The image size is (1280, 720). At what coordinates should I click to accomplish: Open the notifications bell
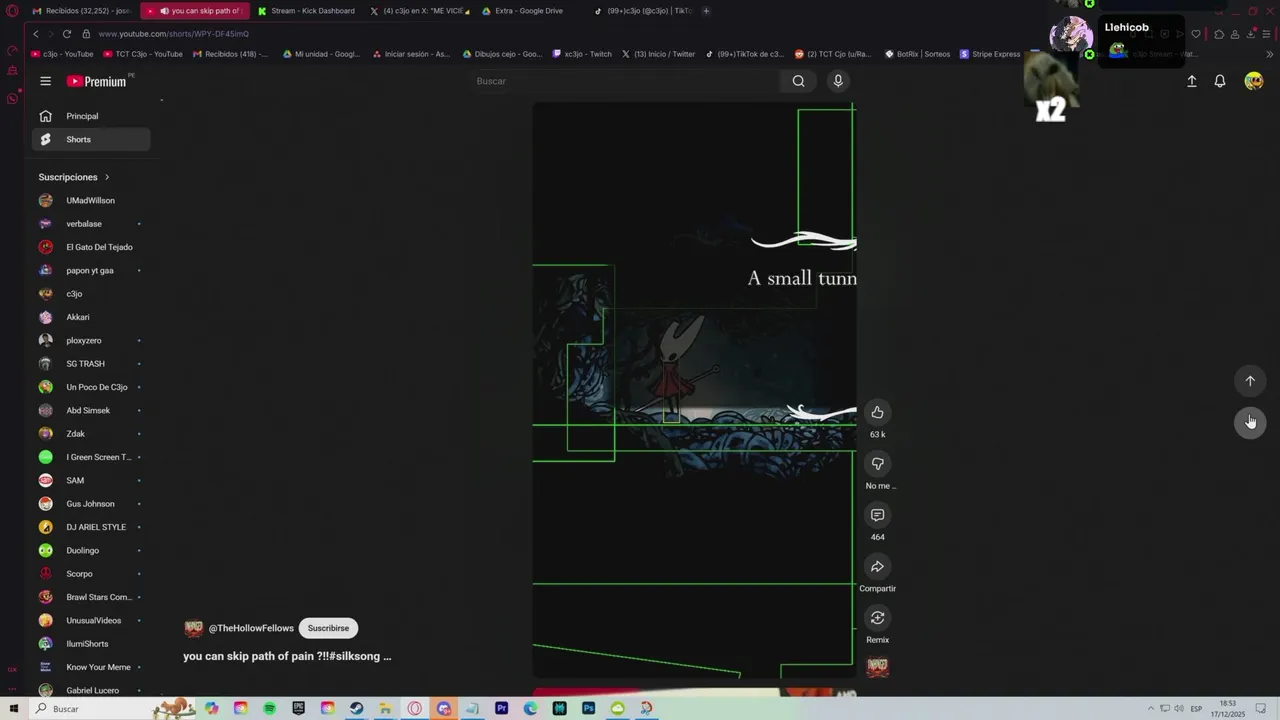pyautogui.click(x=1220, y=81)
